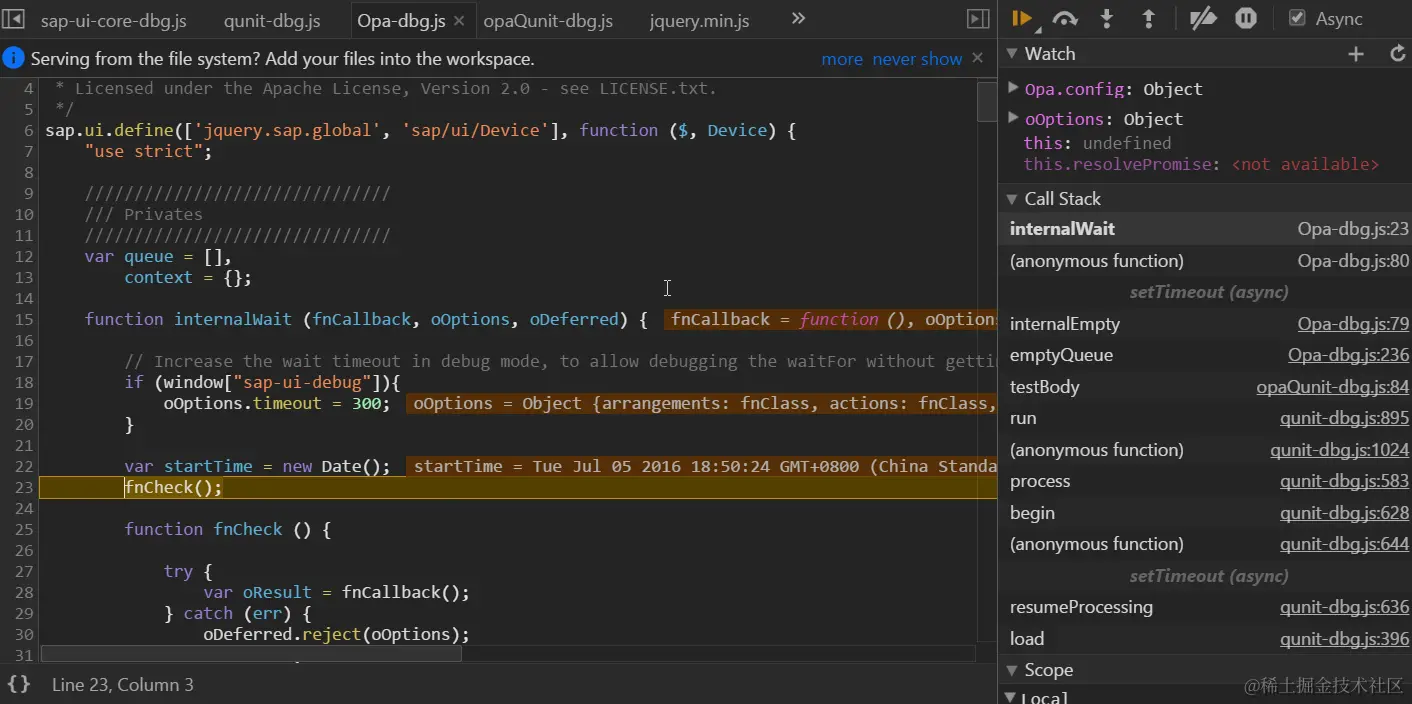
Task: Expand the Opa.config watch object
Action: click(1013, 88)
